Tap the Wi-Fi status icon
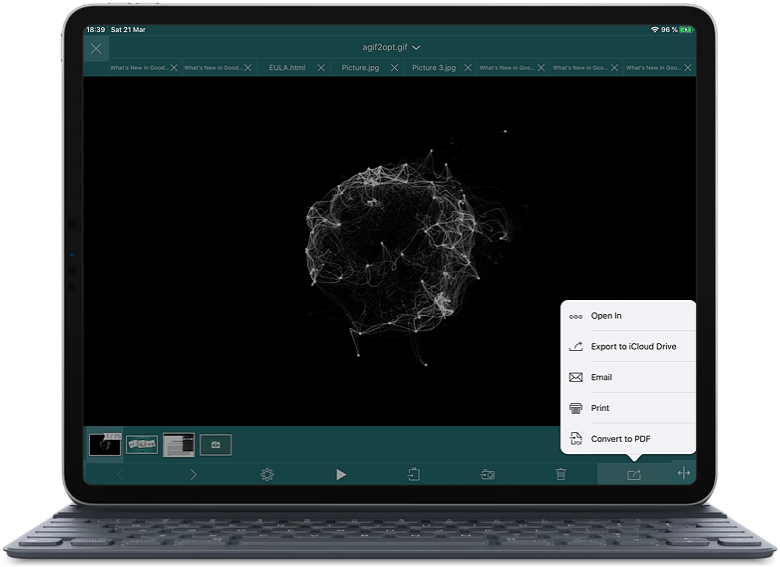This screenshot has width=780, height=567. tap(654, 30)
